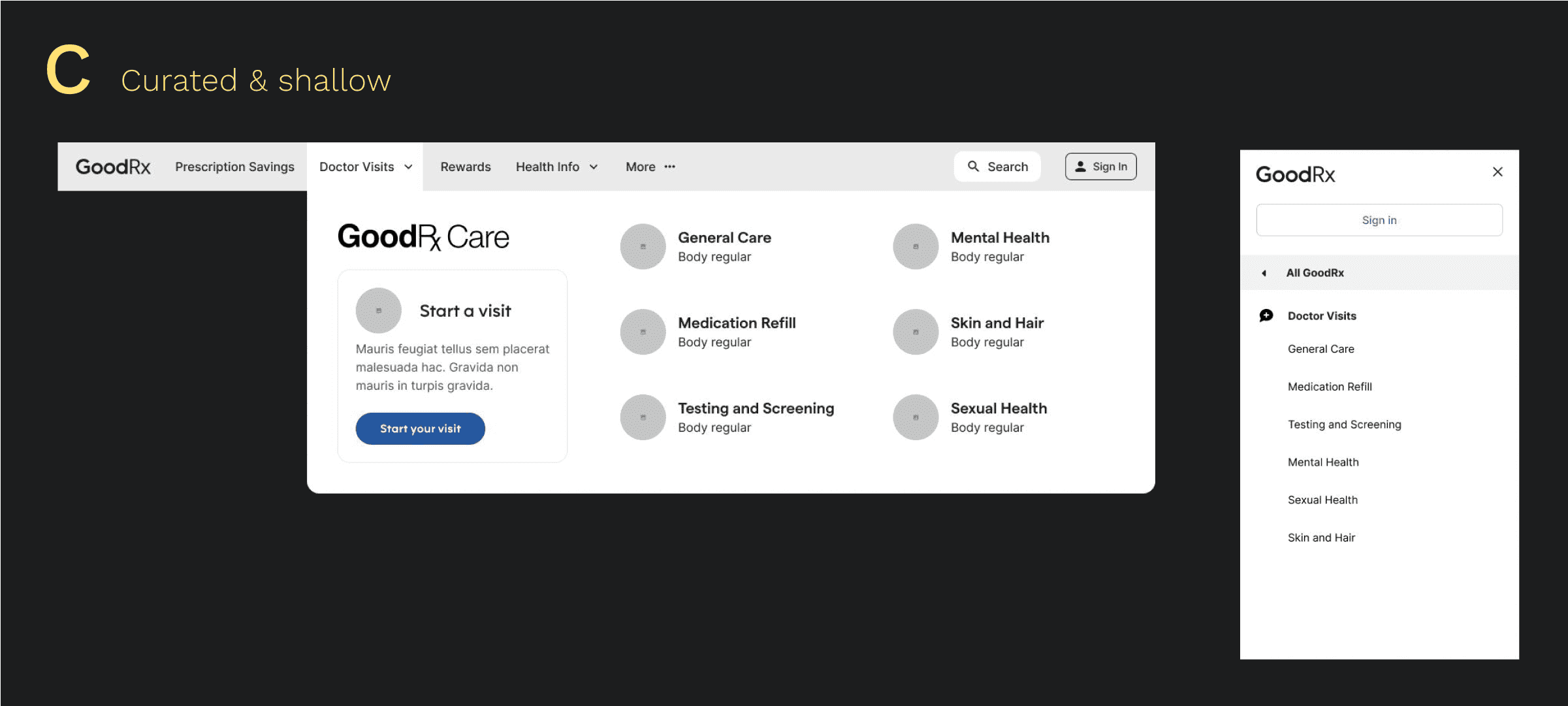Image resolution: width=1568 pixels, height=706 pixels.
Task: Click the Skin and Hair circle icon
Action: tap(916, 332)
